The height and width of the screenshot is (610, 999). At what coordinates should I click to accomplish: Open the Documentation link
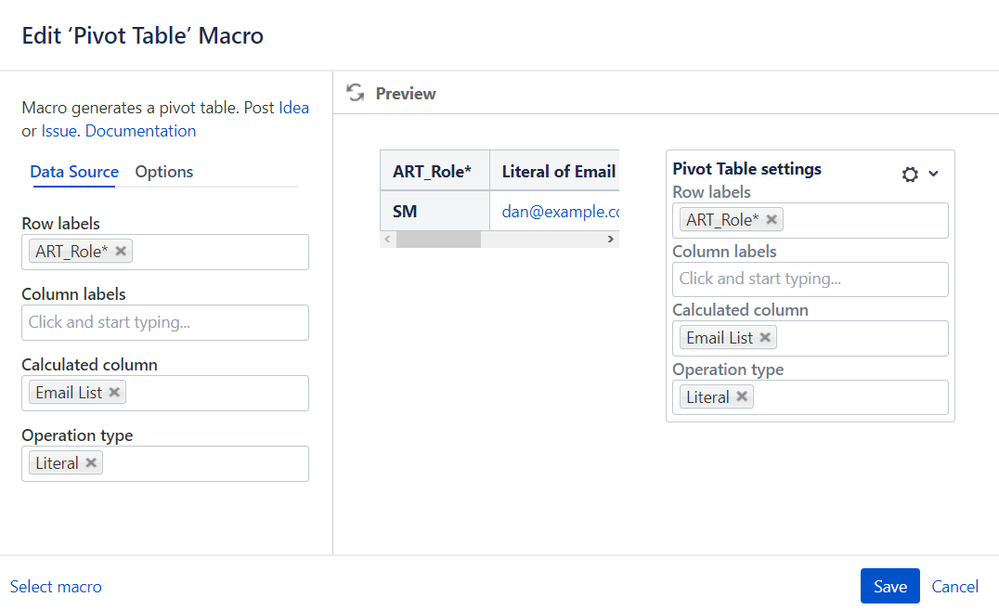pyautogui.click(x=141, y=131)
